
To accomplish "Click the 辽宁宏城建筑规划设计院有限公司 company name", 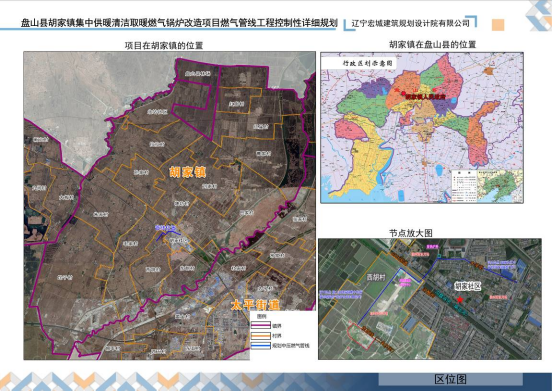I will point(411,24).
